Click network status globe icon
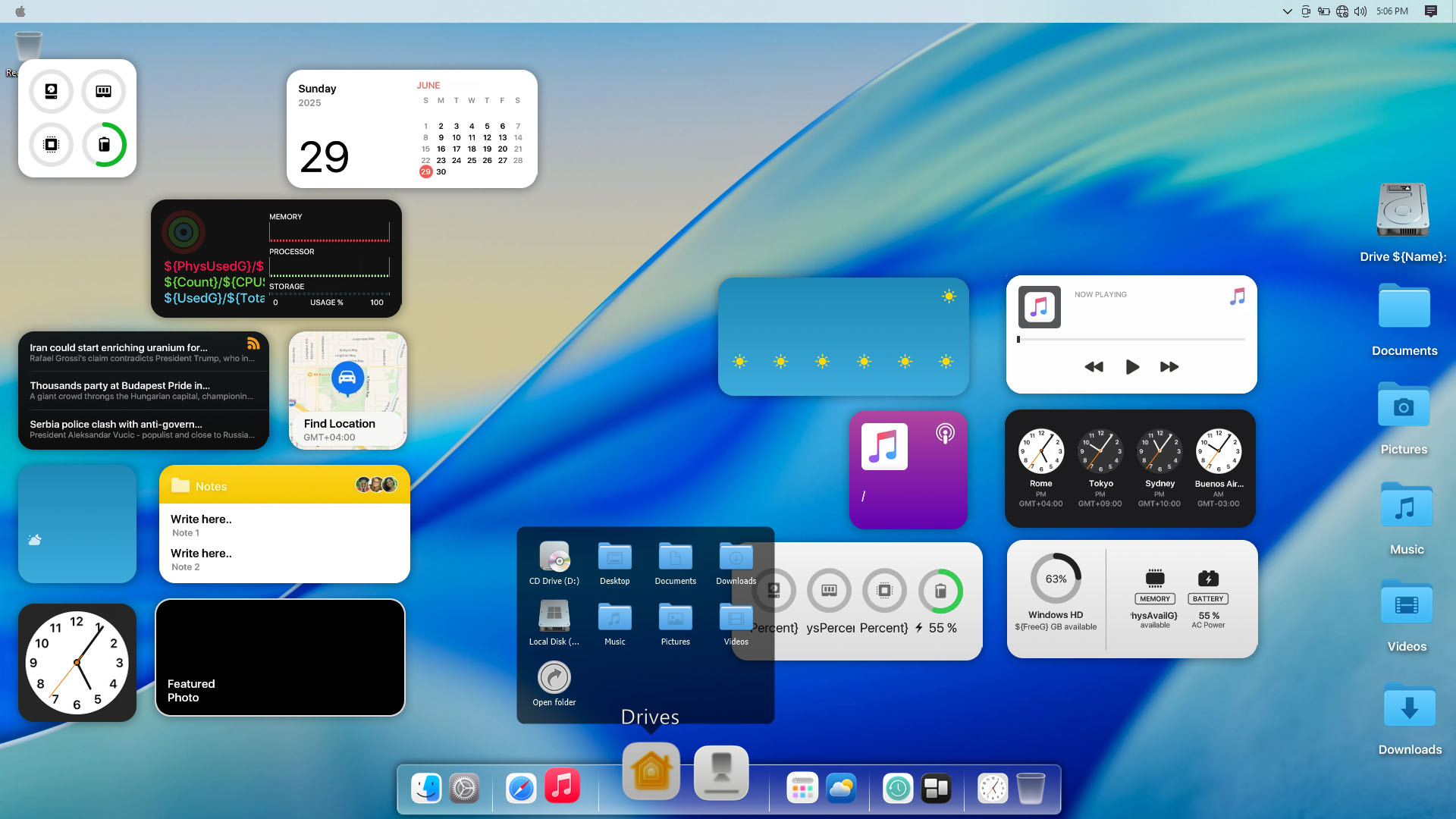This screenshot has width=1456, height=819. click(1342, 11)
